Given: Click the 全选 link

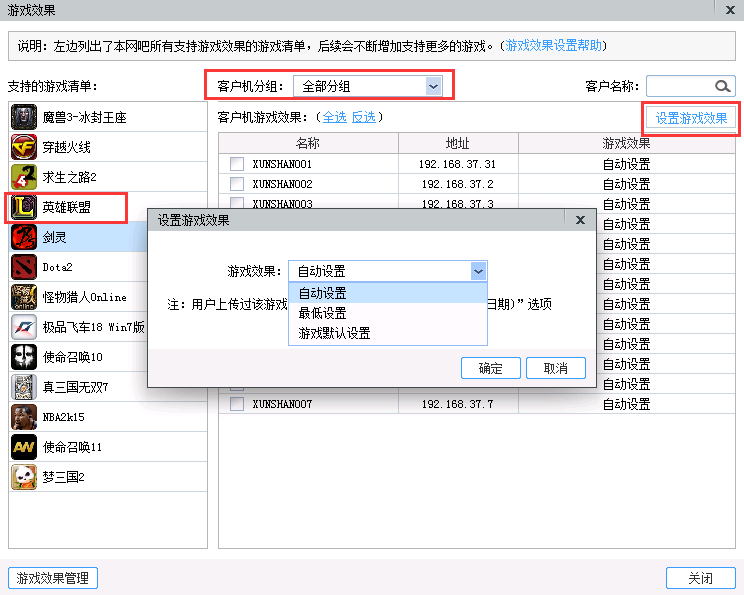Looking at the screenshot, I should pyautogui.click(x=335, y=117).
